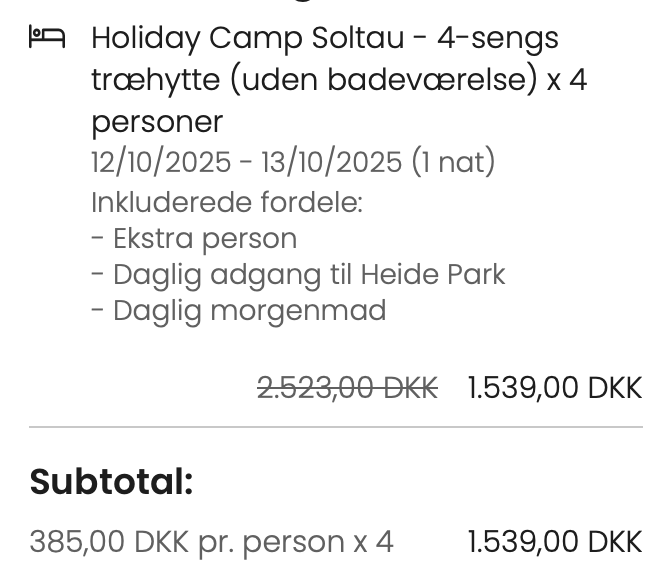Click the crossed-out price 2.523,00 DKK
664x570 pixels.
tap(347, 388)
